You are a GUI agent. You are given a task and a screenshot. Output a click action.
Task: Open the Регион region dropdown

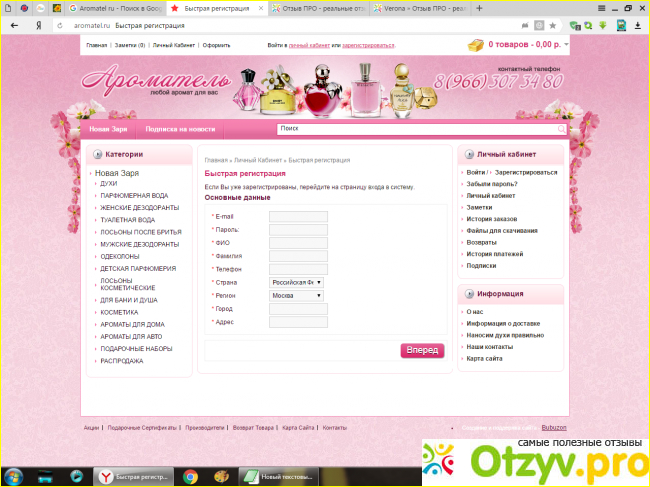point(297,296)
